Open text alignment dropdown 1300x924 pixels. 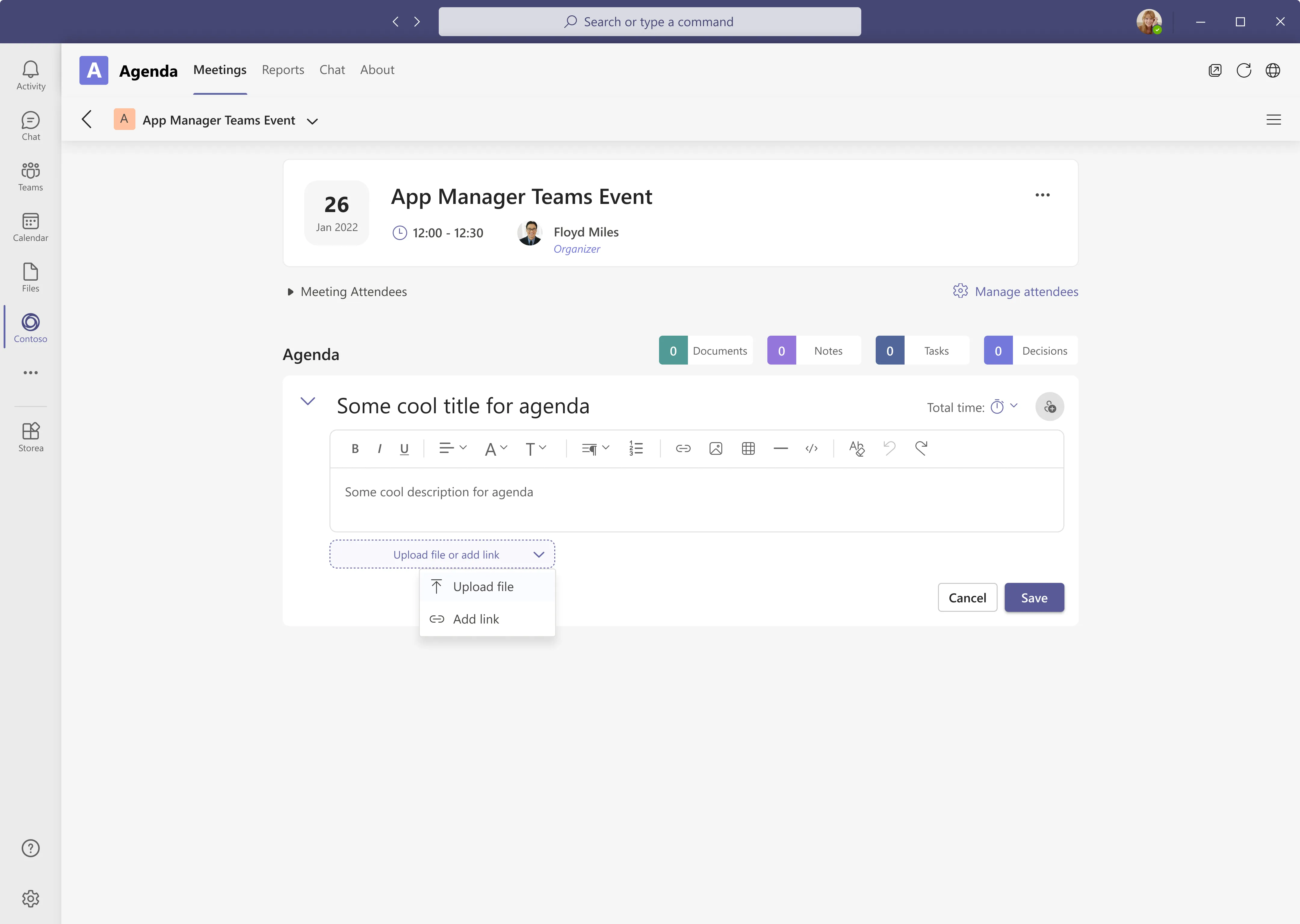tap(453, 449)
